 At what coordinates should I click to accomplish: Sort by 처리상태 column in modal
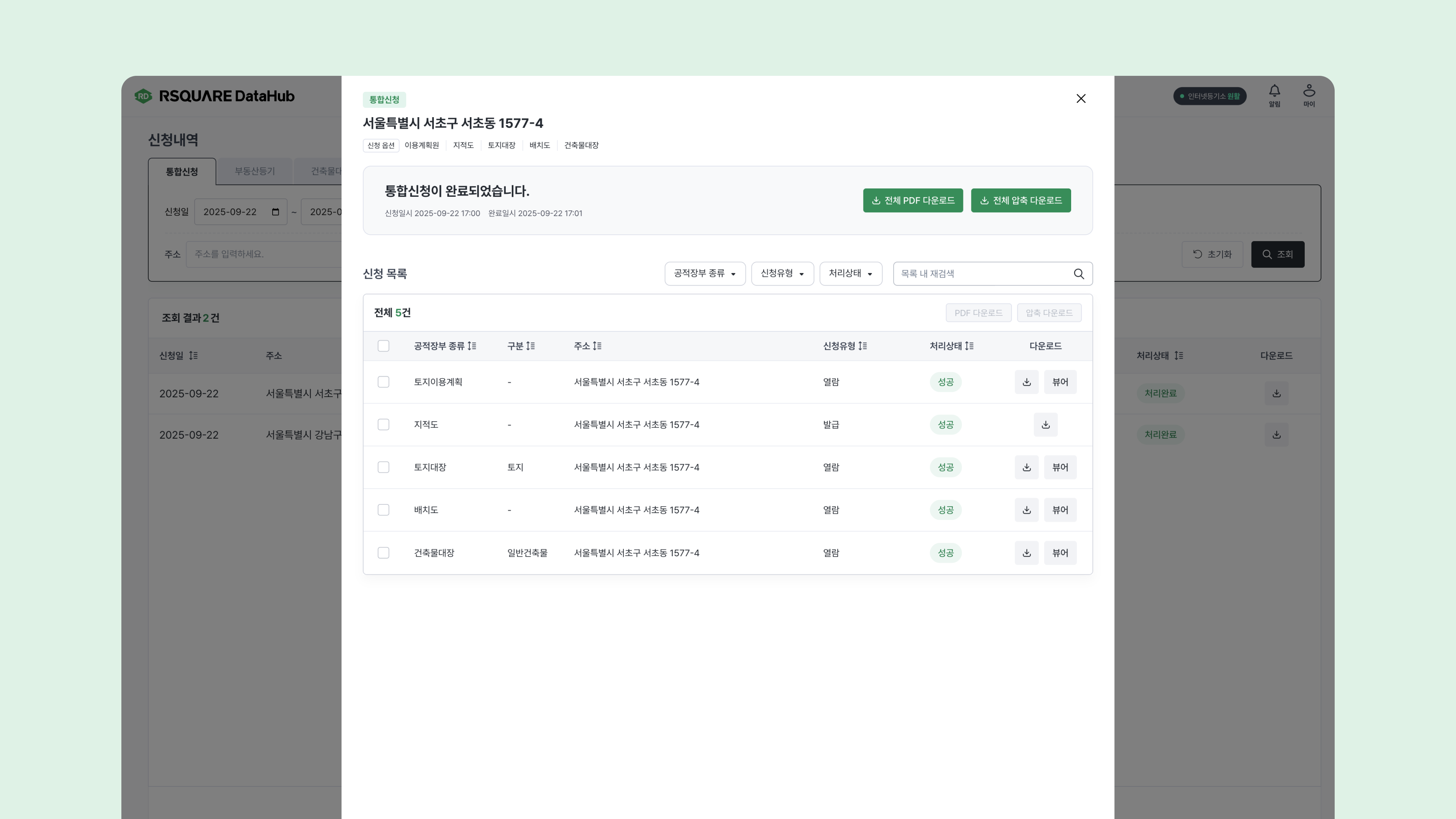(x=969, y=346)
